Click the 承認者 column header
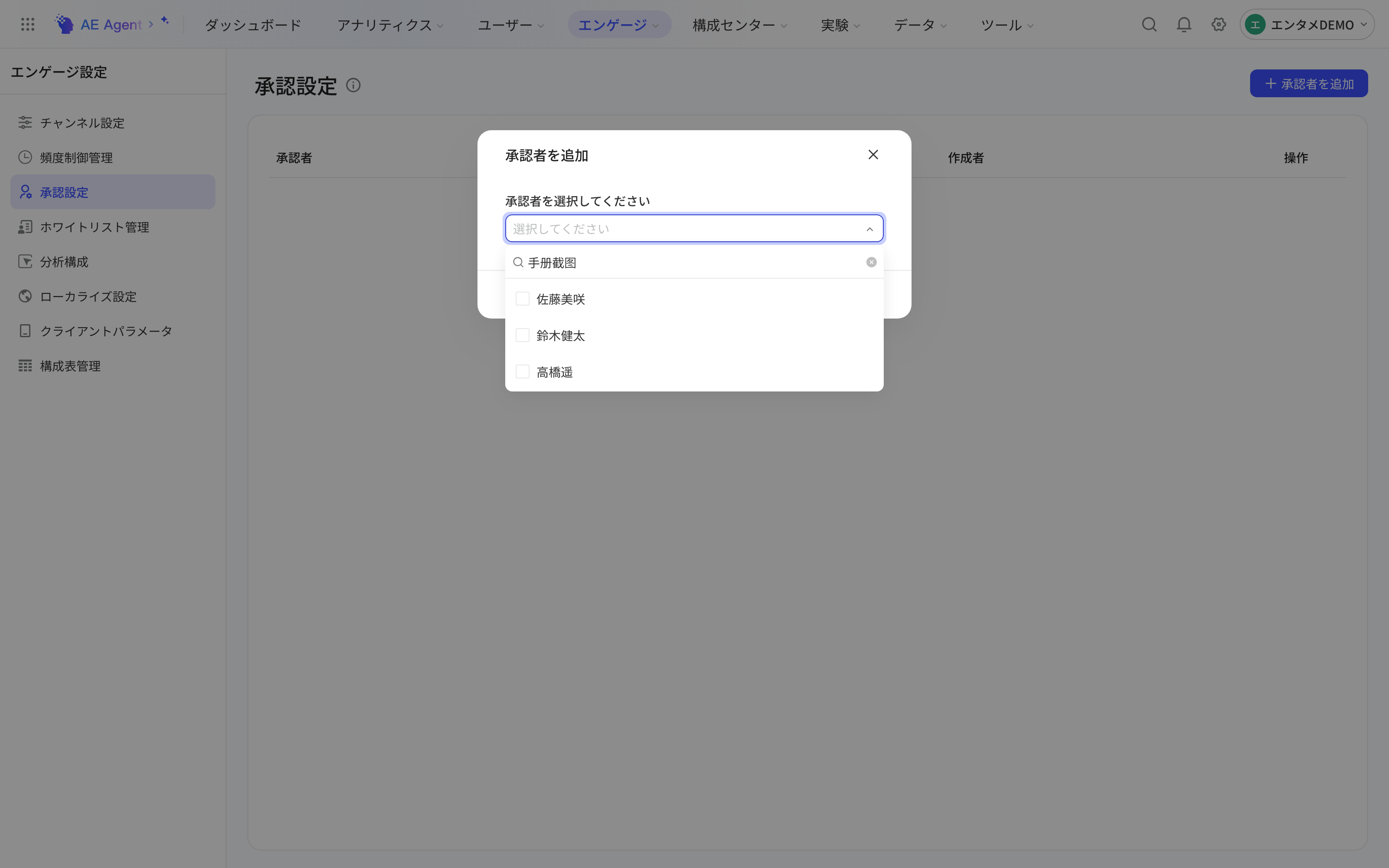Viewport: 1389px width, 868px height. (x=294, y=158)
